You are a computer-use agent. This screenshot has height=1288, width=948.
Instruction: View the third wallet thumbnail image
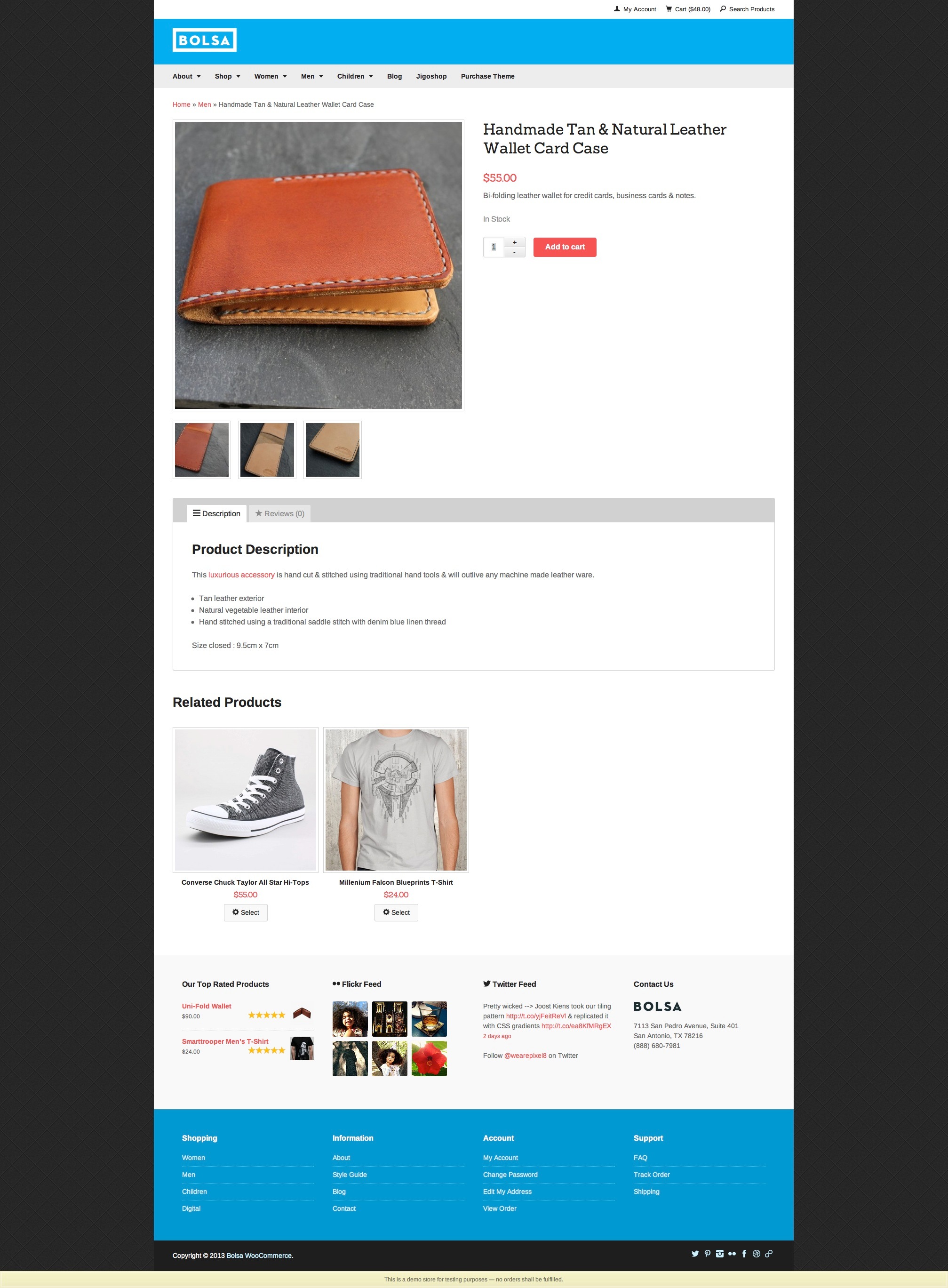click(332, 450)
